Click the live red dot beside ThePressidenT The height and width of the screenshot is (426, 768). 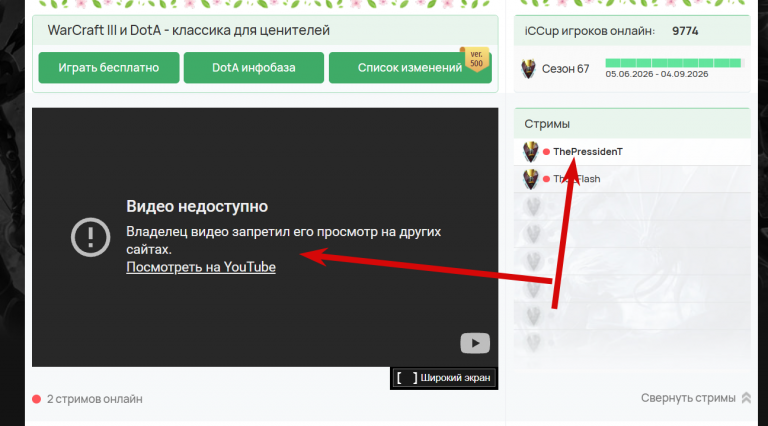tap(546, 152)
